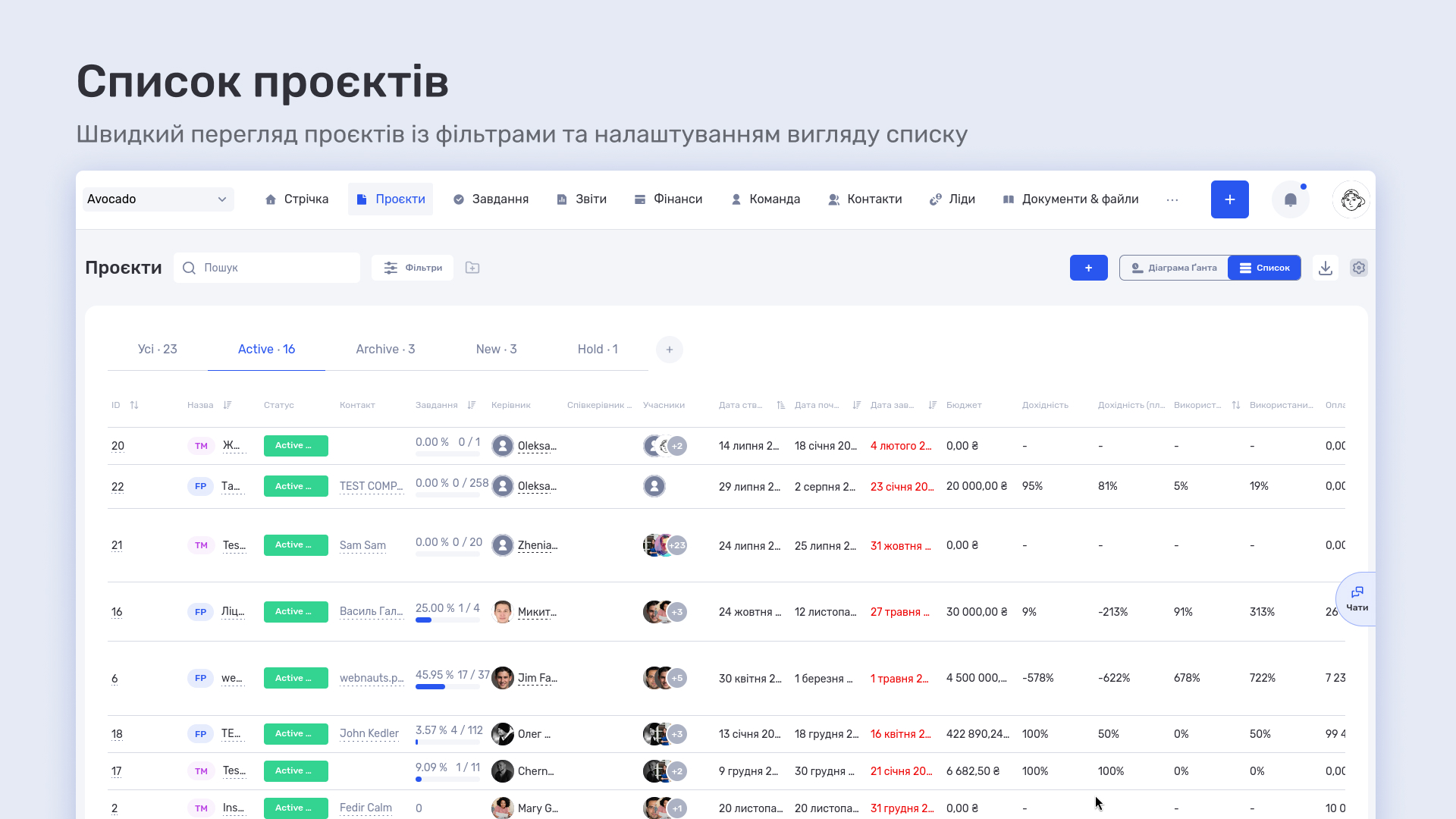
Task: Open status dropdown for project 2
Action: point(296,808)
